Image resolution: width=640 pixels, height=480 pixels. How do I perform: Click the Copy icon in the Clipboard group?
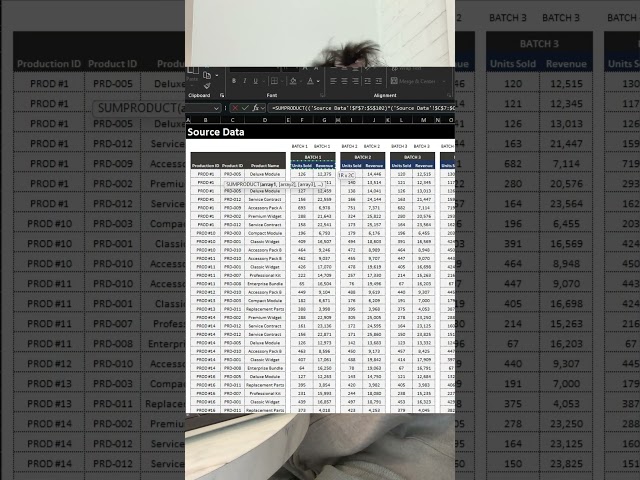point(207,75)
